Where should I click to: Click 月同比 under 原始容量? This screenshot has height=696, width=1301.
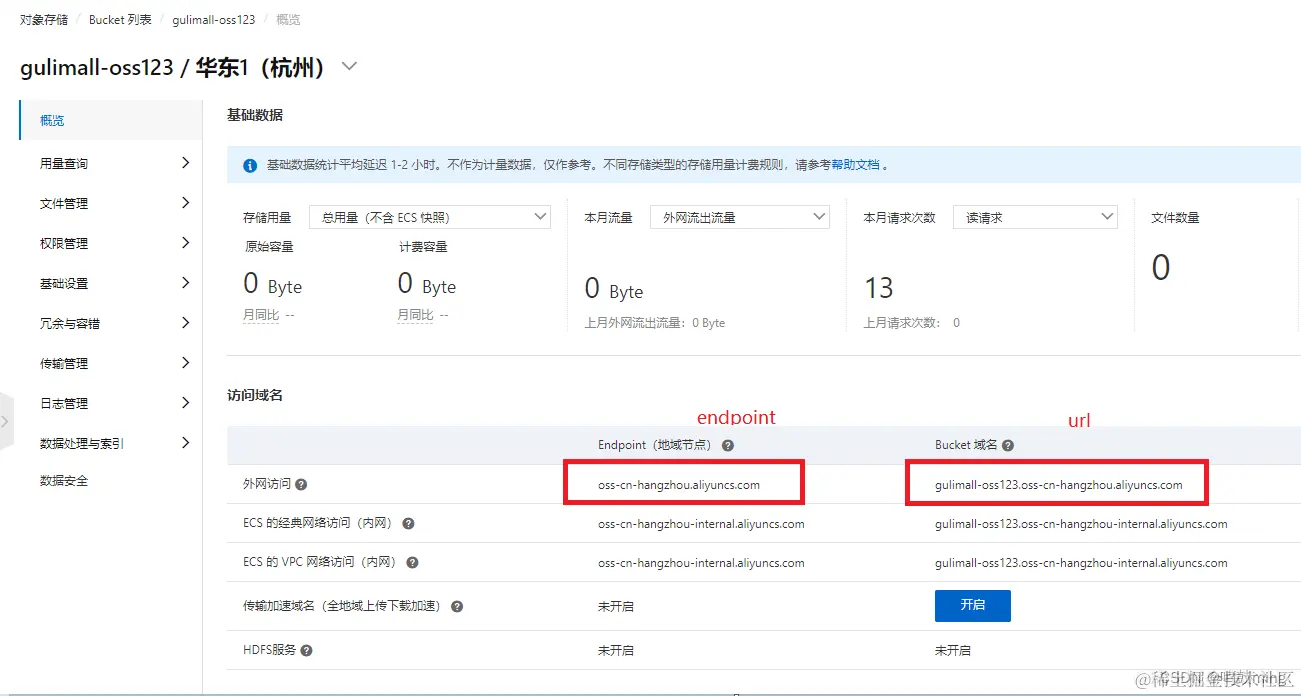coord(262,315)
